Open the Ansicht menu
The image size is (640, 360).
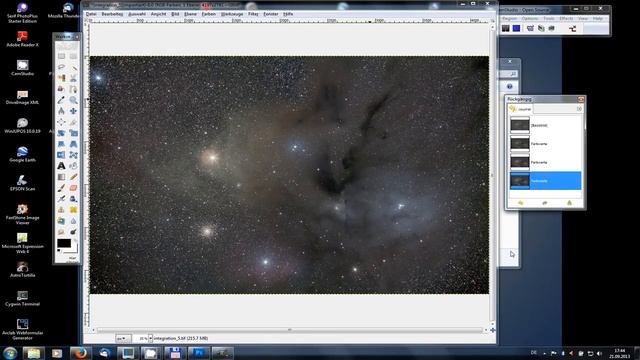pyautogui.click(x=158, y=14)
